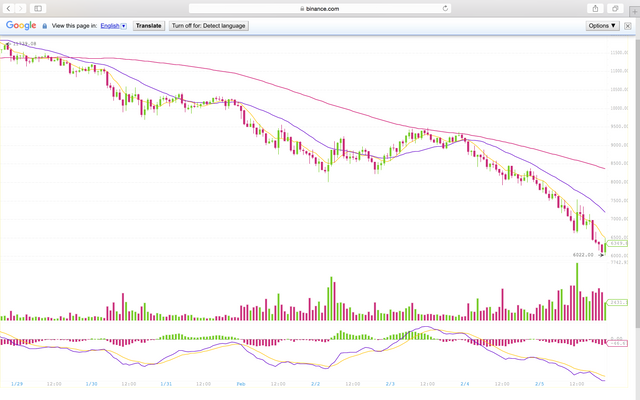Click the 1/29 date label
The height and width of the screenshot is (400, 640).
(17, 384)
